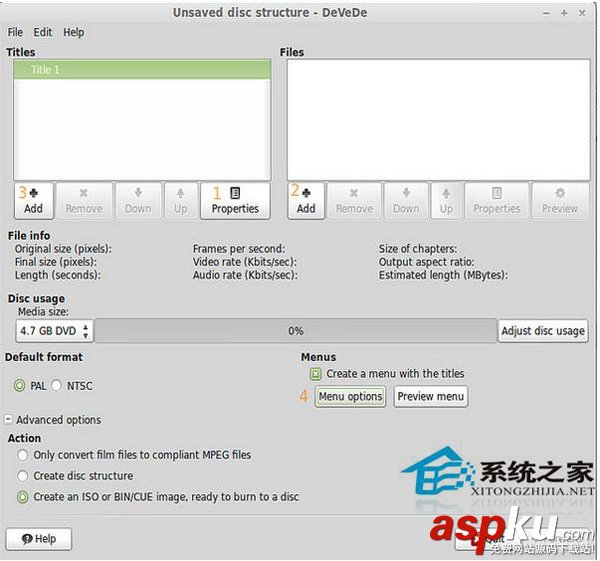Viewport: 600px width, 561px height.
Task: Open Properties of the selected file
Action: tap(497, 201)
